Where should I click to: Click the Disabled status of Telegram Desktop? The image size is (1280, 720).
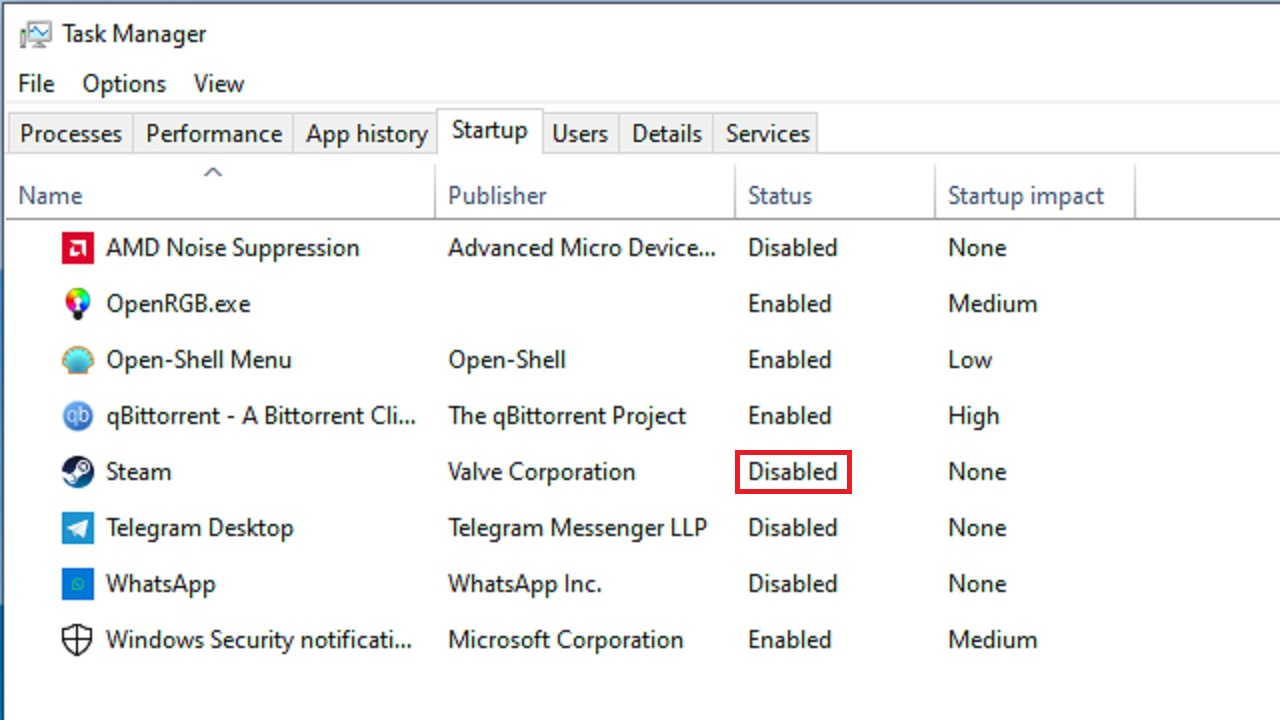(x=793, y=528)
